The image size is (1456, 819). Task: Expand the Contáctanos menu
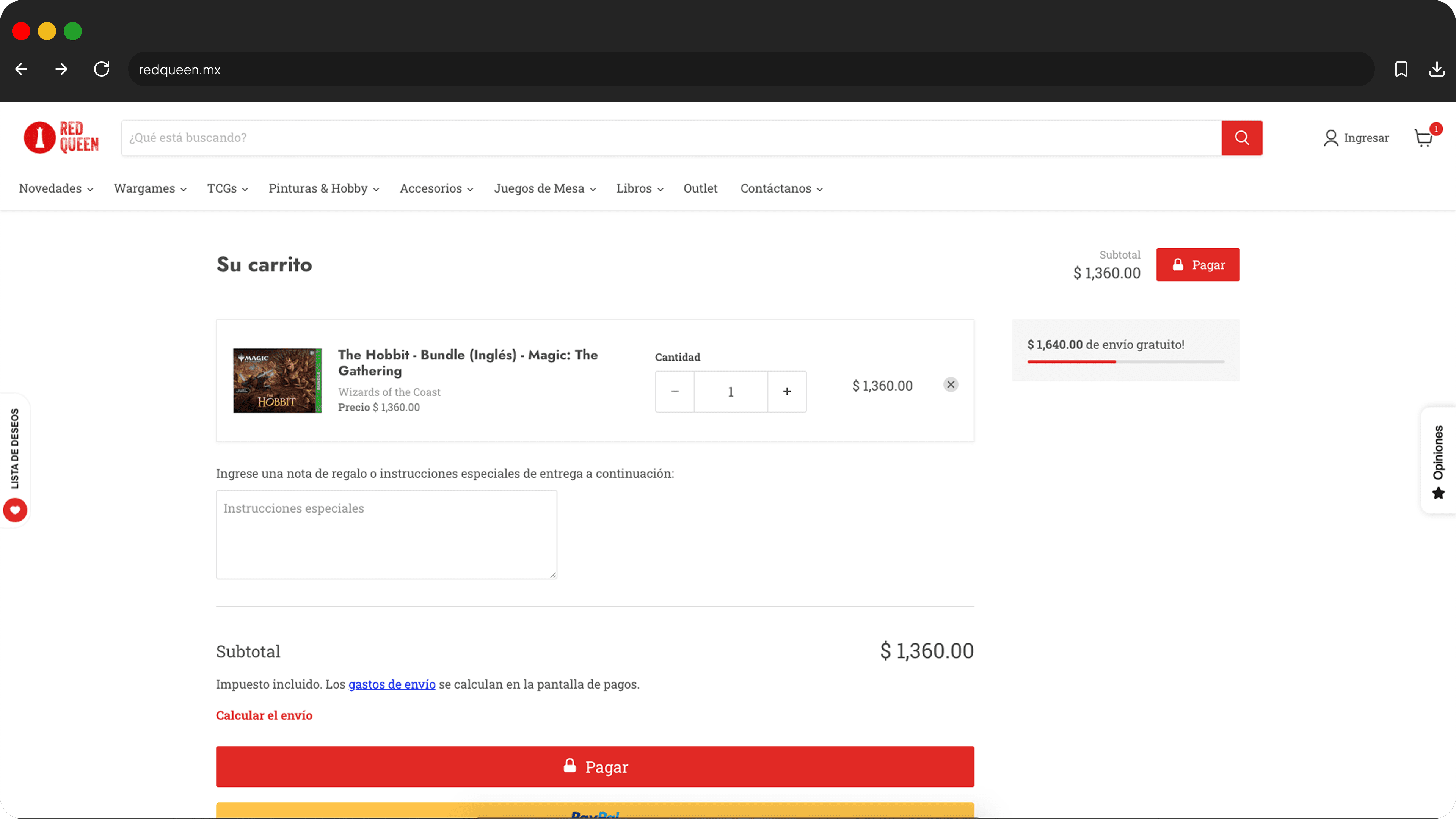tap(782, 188)
